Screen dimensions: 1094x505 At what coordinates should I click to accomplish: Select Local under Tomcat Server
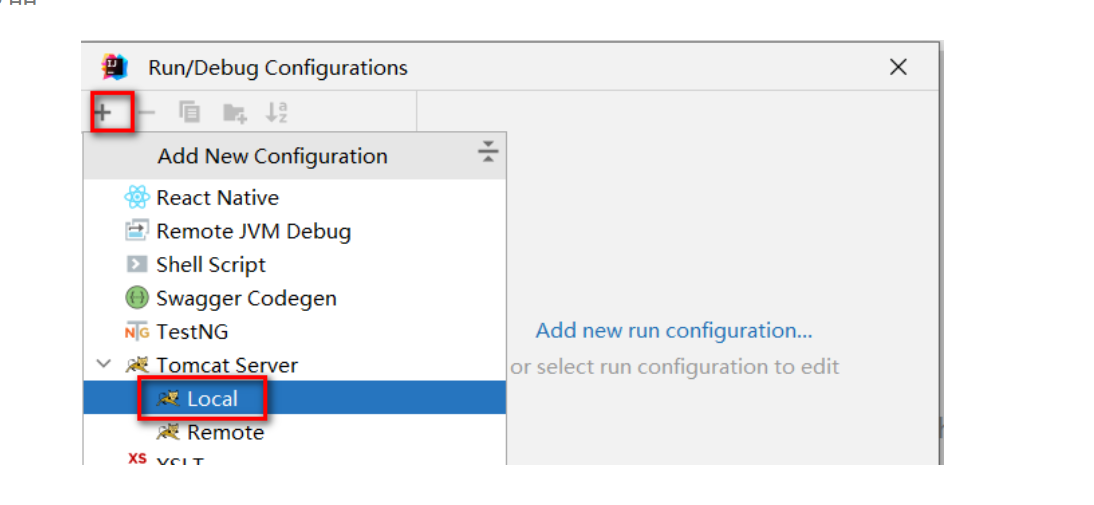pyautogui.click(x=294, y=398)
